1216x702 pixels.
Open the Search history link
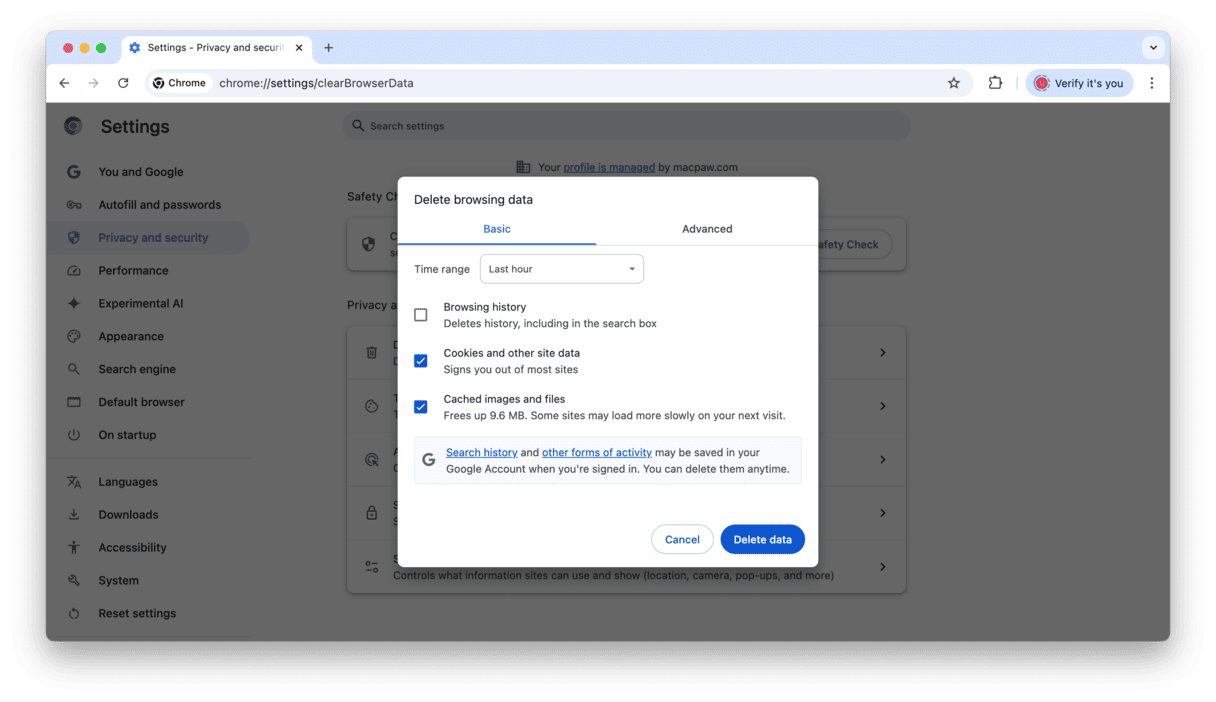[482, 453]
